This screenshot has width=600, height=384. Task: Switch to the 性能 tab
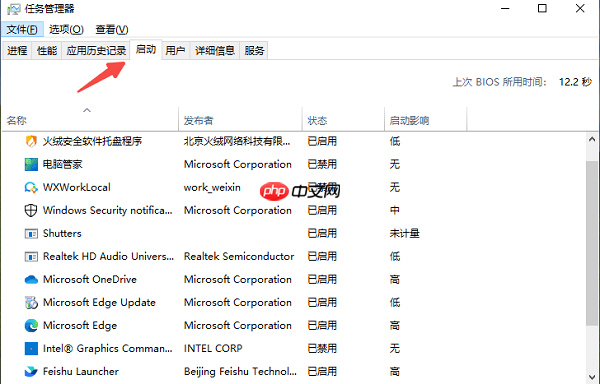pos(47,50)
